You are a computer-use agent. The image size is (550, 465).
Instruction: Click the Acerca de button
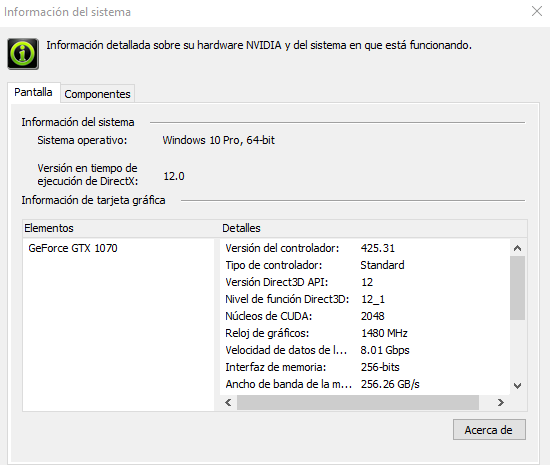489,430
